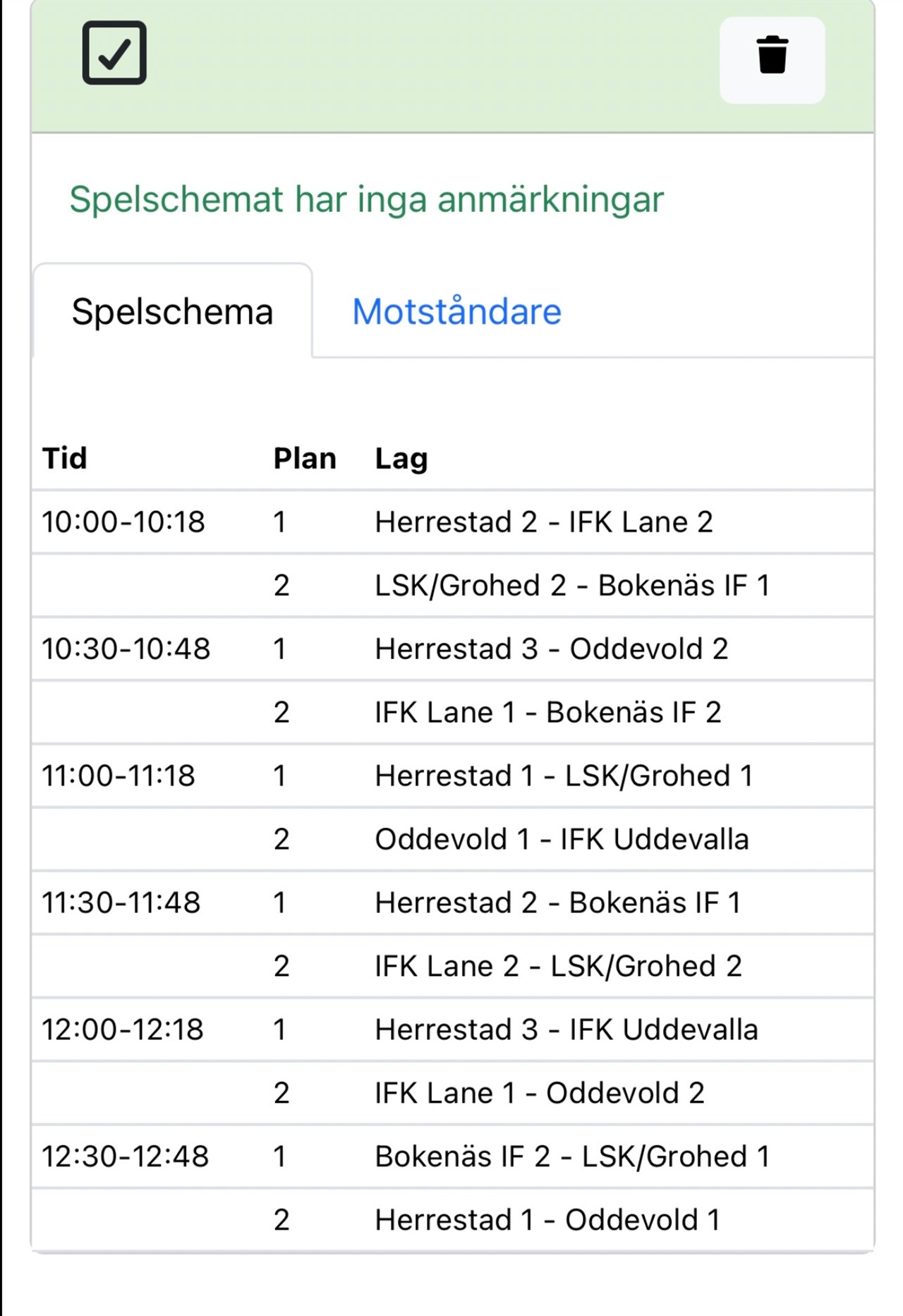This screenshot has width=903, height=1316.
Task: Select match Herrestad 3 - IFK Uddevalla
Action: (566, 1030)
